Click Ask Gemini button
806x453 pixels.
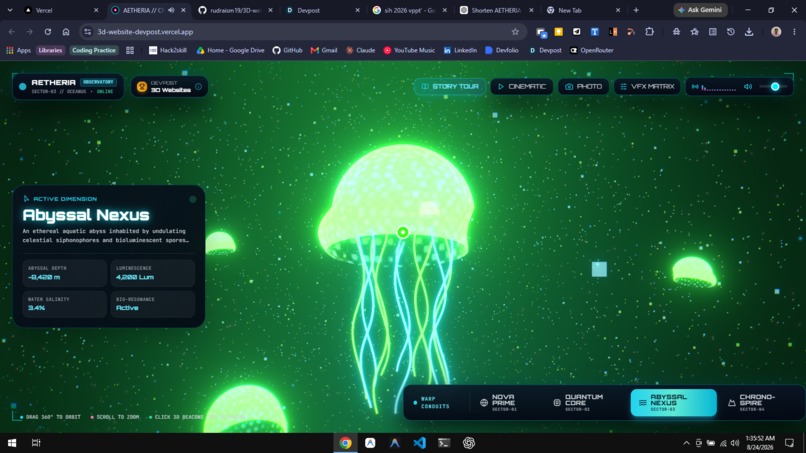[x=701, y=10]
